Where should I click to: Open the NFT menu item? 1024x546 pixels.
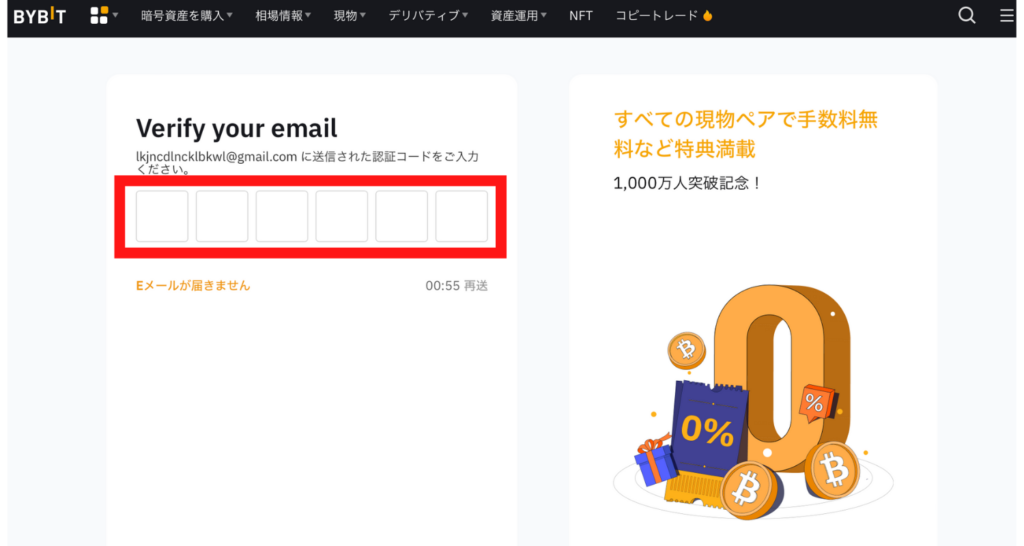coord(581,16)
